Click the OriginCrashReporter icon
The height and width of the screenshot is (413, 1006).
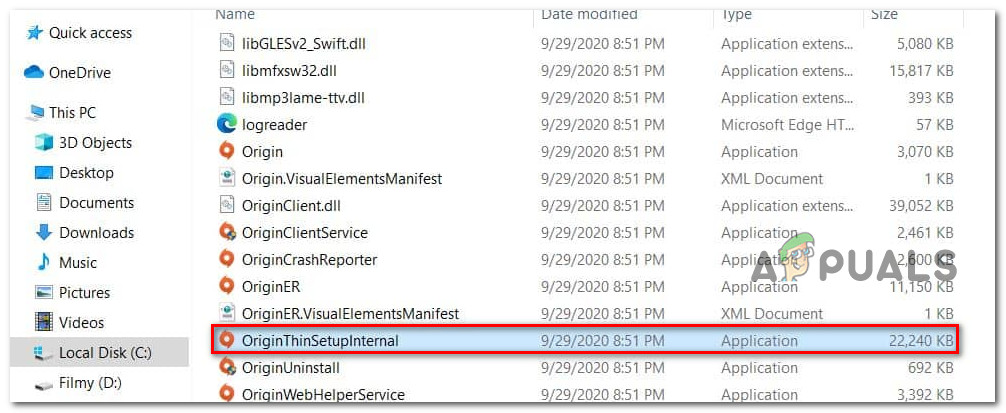click(226, 260)
